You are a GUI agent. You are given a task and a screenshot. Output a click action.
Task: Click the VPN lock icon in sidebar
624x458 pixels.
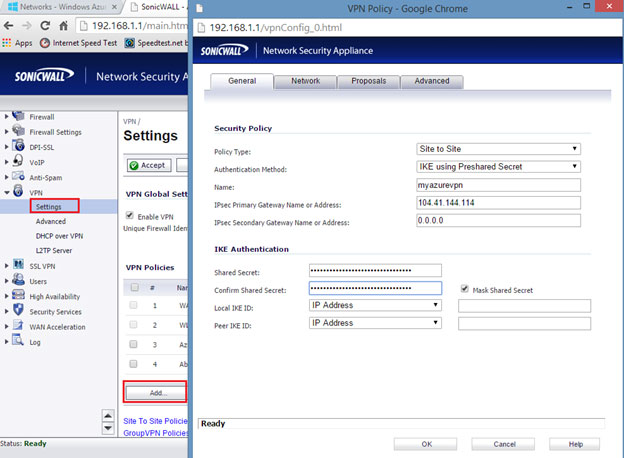[x=18, y=191]
